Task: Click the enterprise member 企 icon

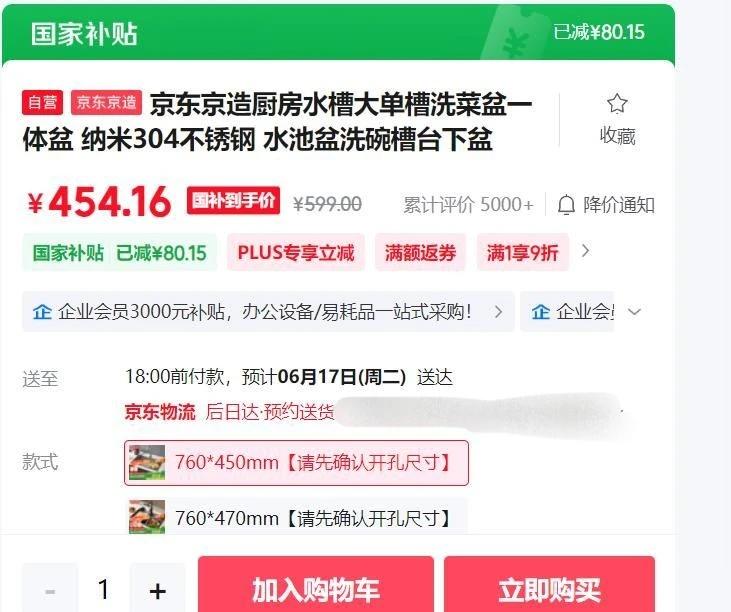Action: (x=42, y=311)
